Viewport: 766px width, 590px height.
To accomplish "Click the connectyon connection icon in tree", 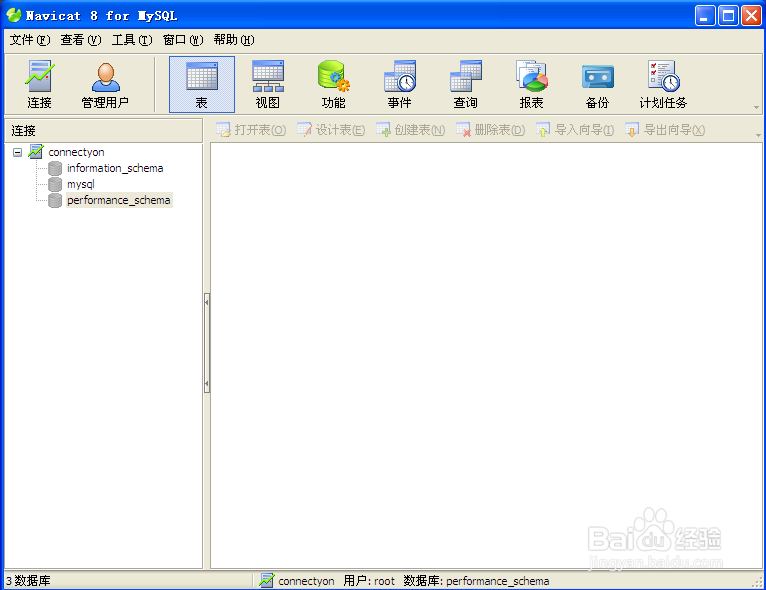I will 36,152.
